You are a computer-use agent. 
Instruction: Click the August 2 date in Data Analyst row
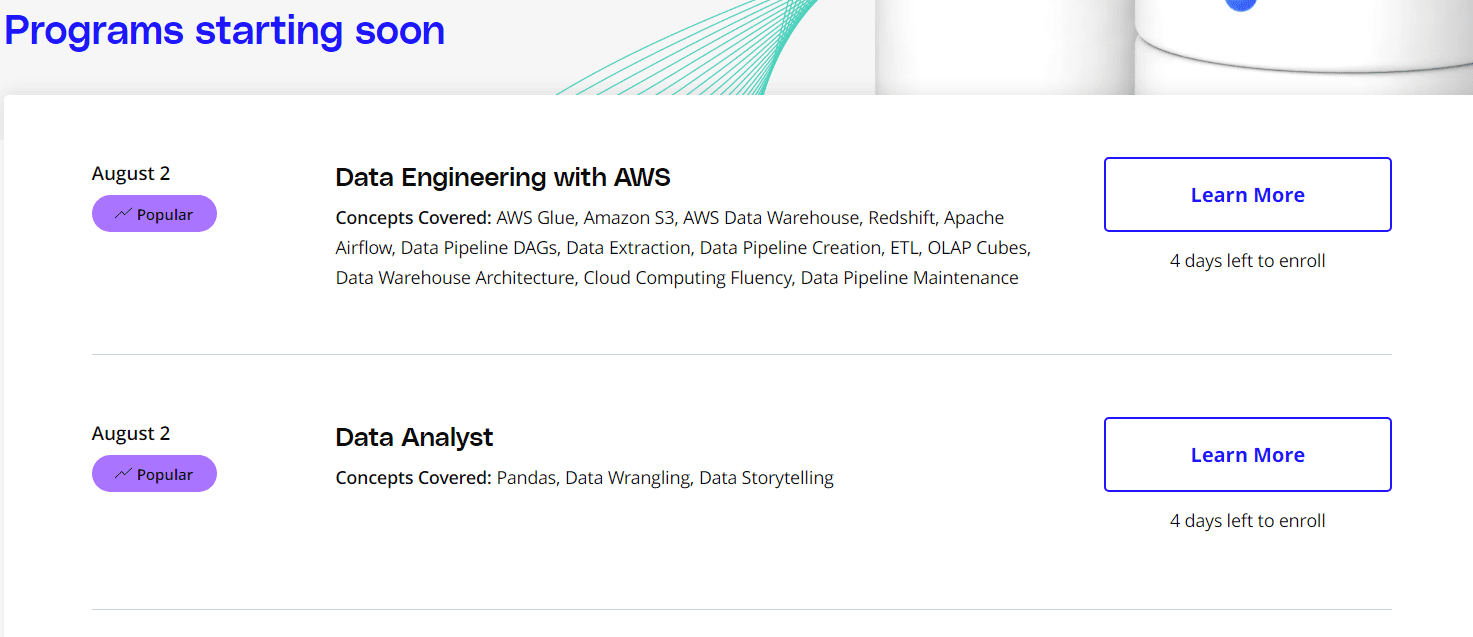[x=131, y=434]
